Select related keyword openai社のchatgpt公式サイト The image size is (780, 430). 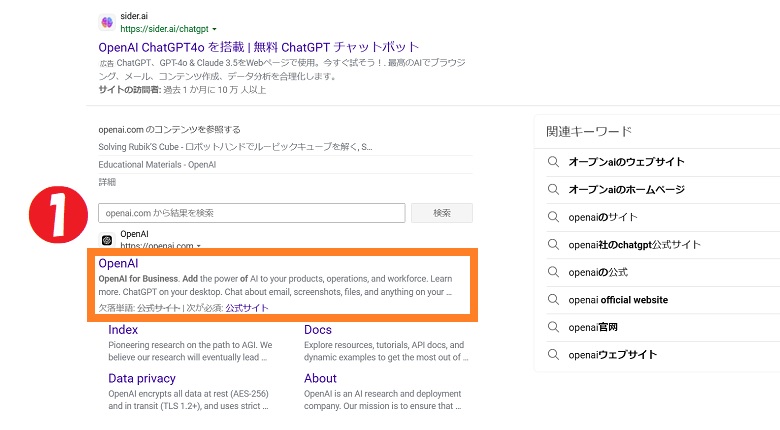pyautogui.click(x=634, y=245)
